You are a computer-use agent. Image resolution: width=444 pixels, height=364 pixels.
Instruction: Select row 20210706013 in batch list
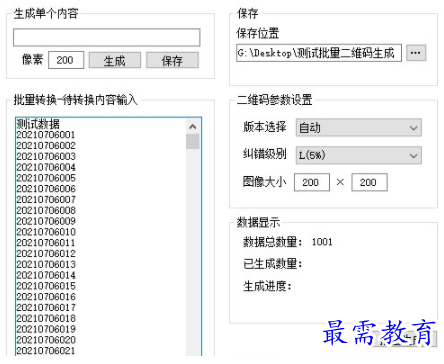46,264
